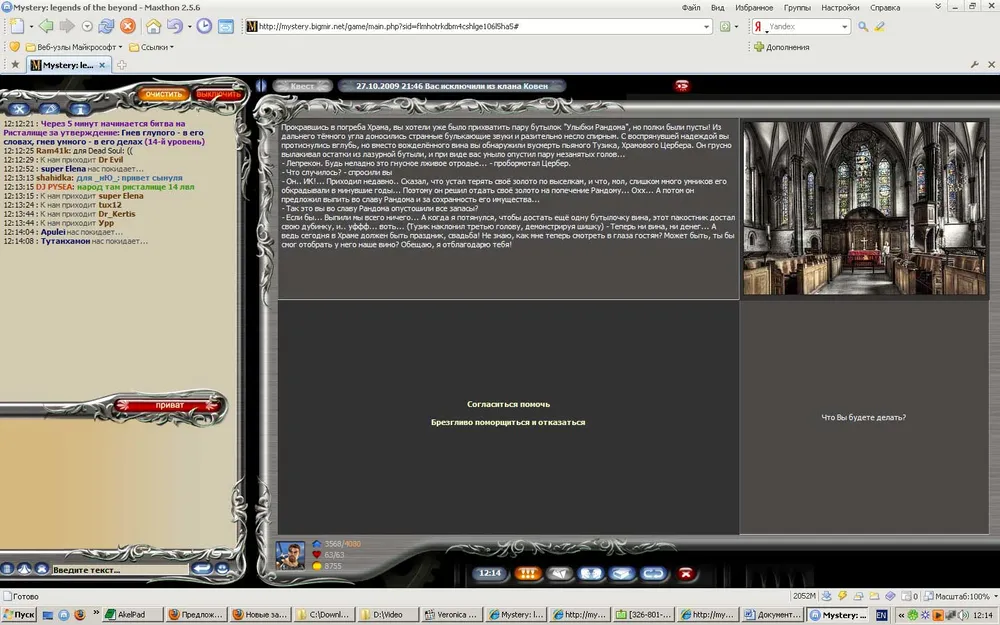Toggle the side panel splitter icon
Screen dimensions: 1000x625
coord(261,86)
